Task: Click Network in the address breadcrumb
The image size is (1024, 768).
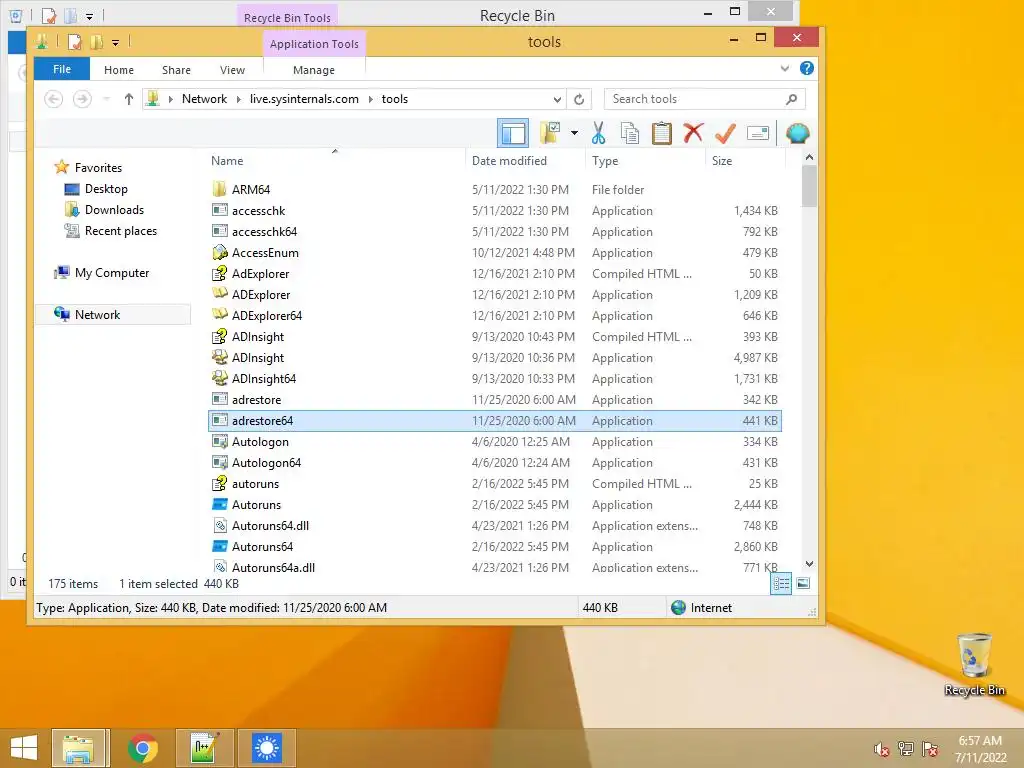Action: click(204, 99)
